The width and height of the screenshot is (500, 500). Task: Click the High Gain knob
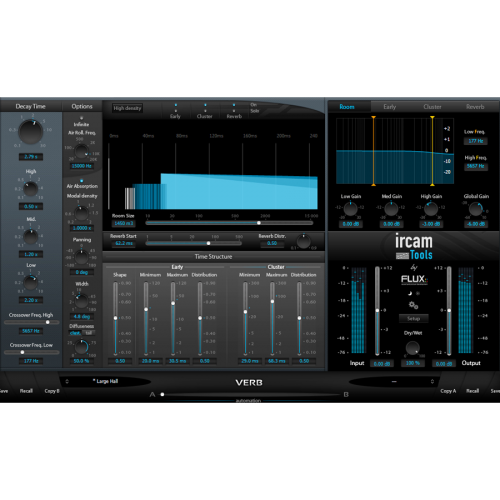[x=431, y=209]
